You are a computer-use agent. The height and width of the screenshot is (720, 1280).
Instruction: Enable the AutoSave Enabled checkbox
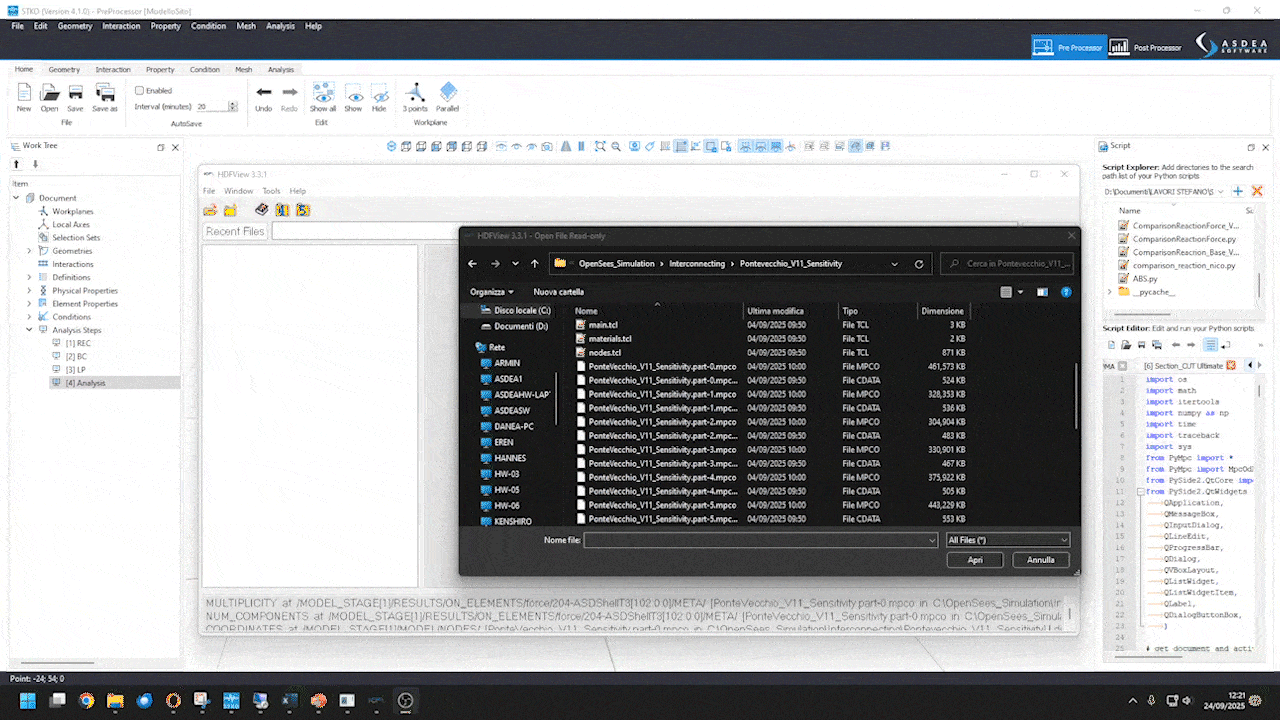[140, 90]
